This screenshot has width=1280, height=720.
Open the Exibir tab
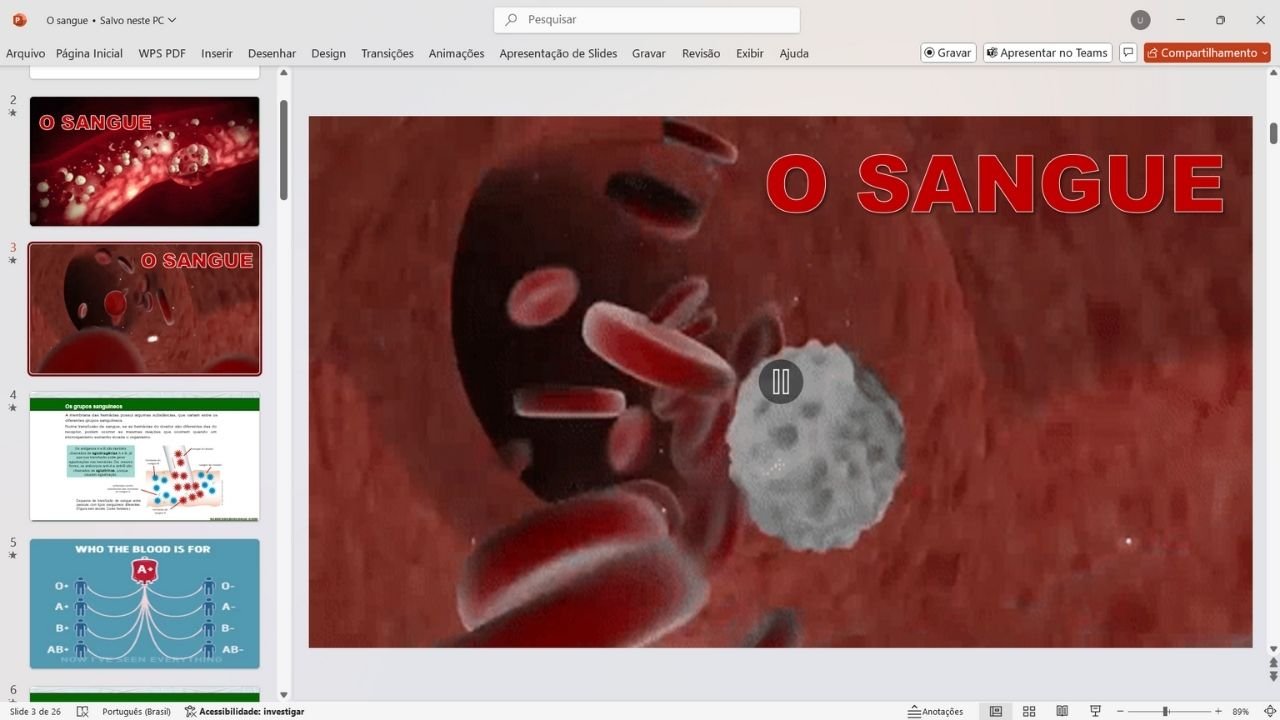click(750, 53)
